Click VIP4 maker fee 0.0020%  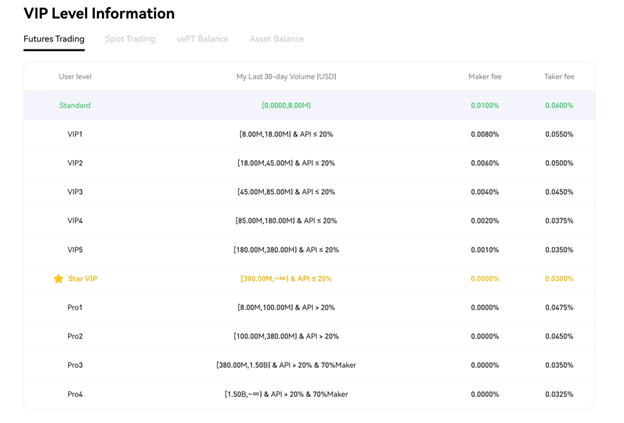coord(485,221)
